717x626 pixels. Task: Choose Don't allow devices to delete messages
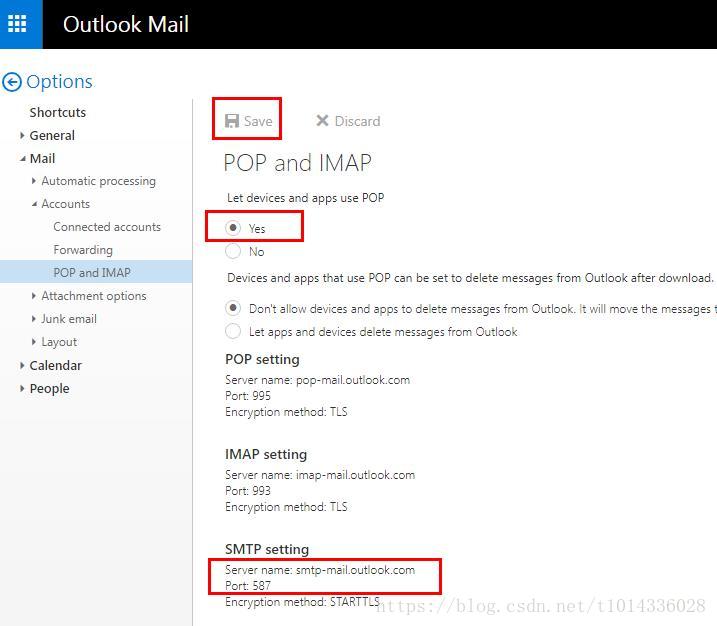233,308
